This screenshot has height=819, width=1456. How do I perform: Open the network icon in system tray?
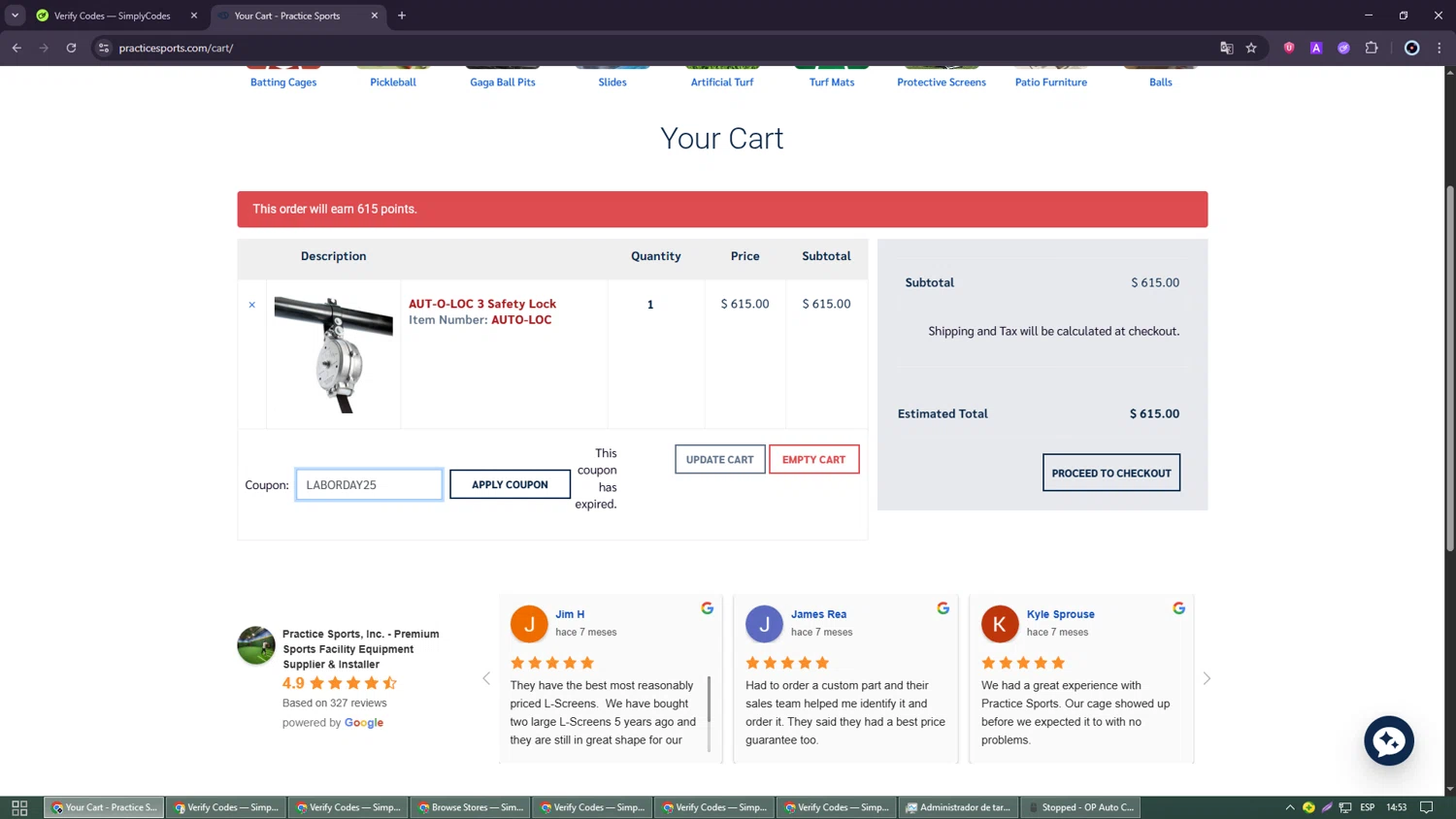point(1345,807)
